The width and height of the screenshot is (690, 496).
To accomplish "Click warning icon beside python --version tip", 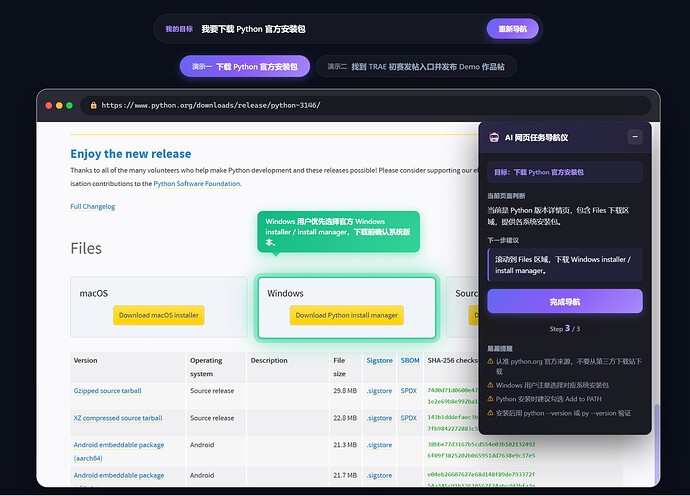I will coord(490,413).
